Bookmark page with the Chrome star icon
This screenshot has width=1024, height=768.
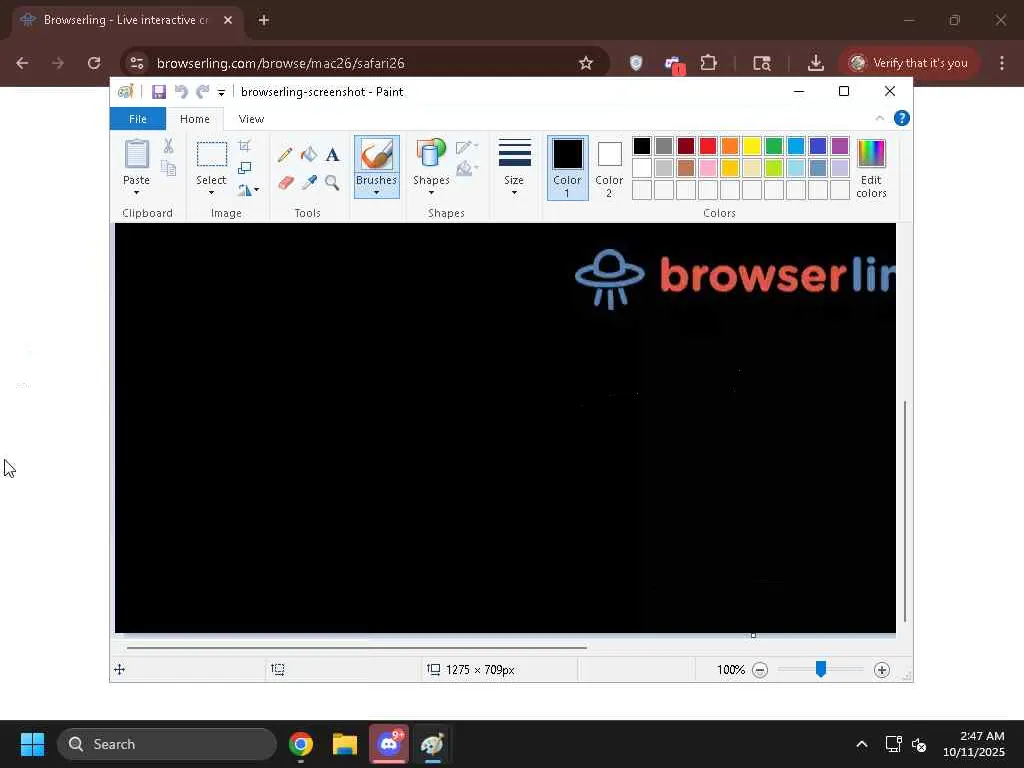[586, 63]
